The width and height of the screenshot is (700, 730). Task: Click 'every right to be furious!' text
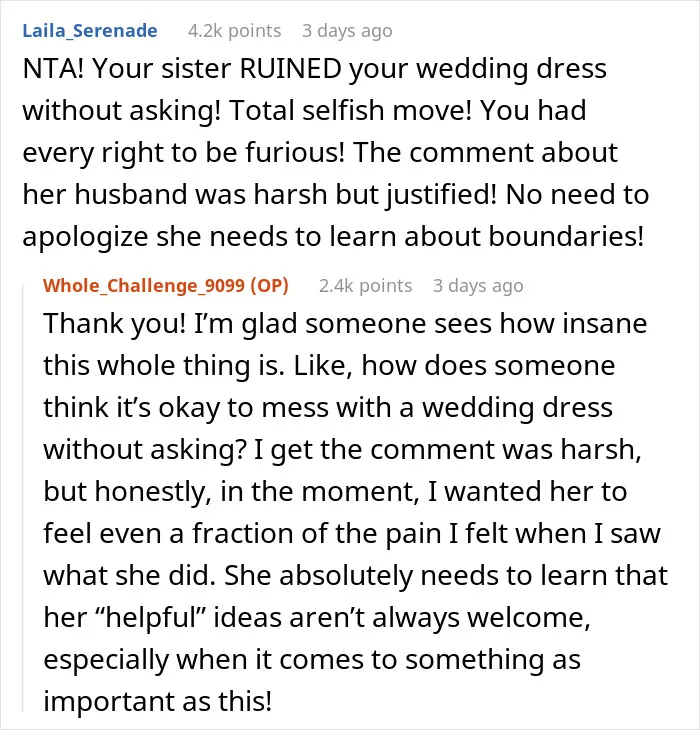click(x=183, y=153)
